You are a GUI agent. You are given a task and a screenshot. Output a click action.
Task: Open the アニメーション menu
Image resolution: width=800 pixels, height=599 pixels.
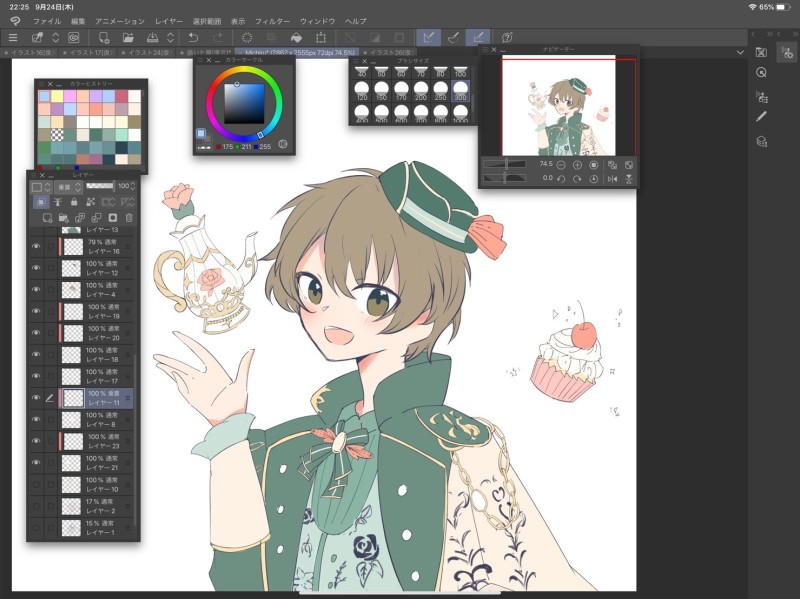coord(120,21)
